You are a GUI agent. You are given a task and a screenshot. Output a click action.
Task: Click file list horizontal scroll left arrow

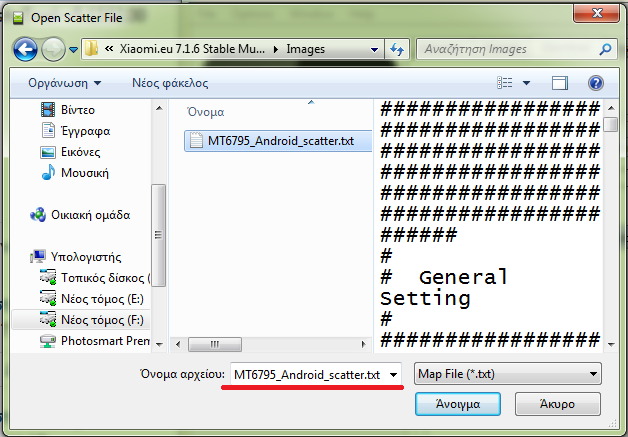pyautogui.click(x=178, y=344)
